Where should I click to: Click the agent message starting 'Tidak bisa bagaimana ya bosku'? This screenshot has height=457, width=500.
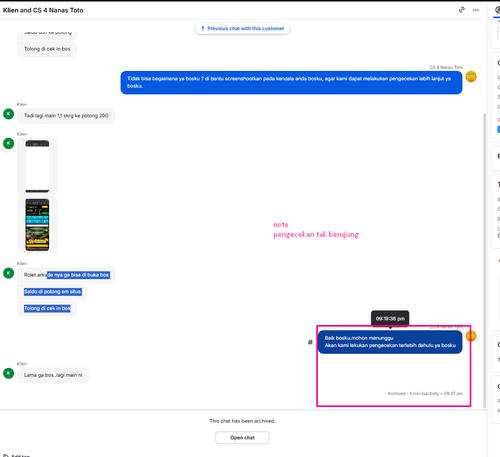click(291, 82)
